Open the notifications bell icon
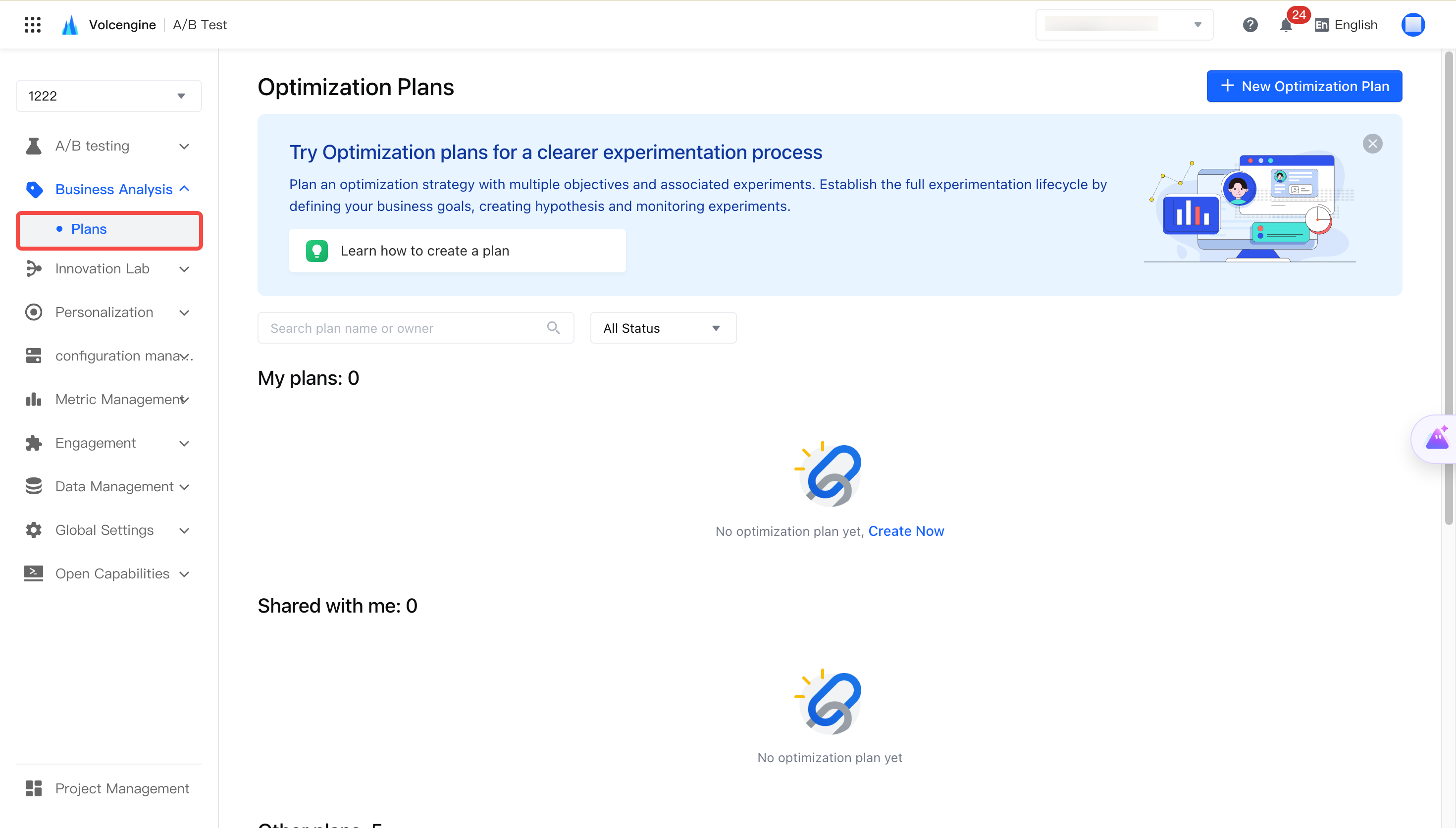The image size is (1456, 828). tap(1286, 25)
